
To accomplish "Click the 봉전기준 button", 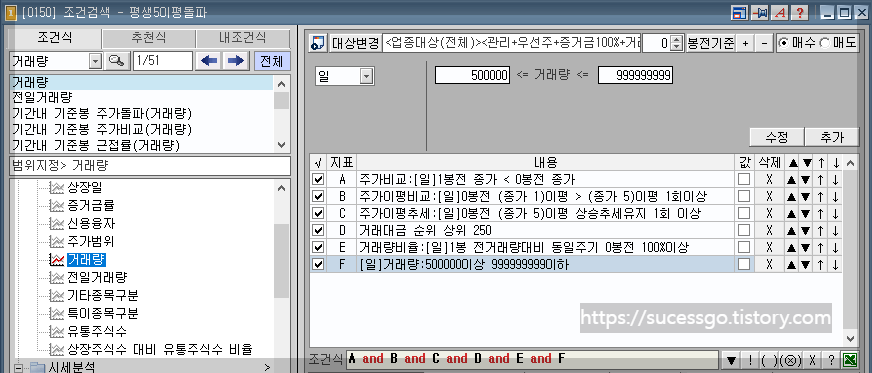I will click(710, 43).
